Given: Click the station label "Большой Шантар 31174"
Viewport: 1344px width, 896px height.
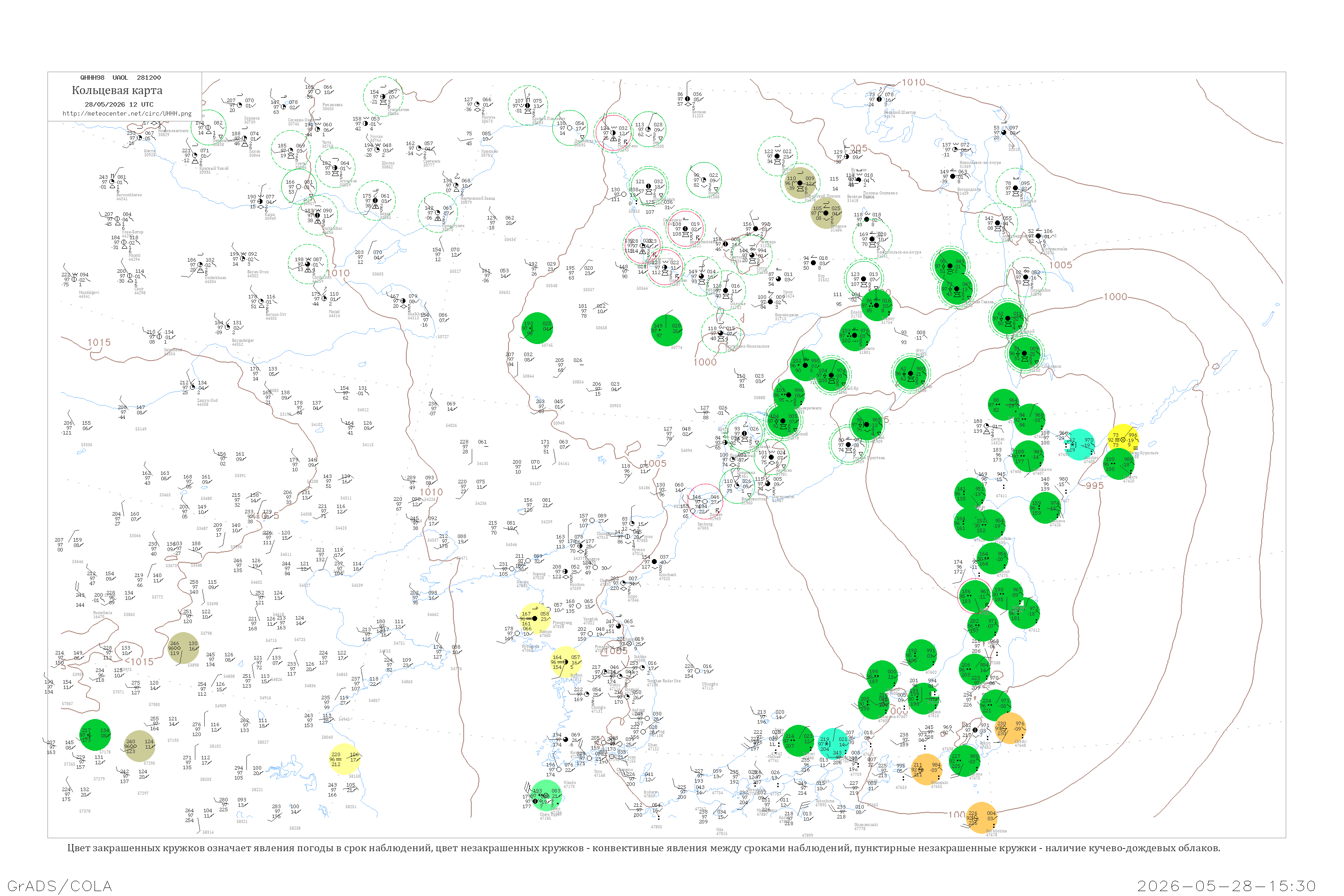Looking at the screenshot, I should [x=900, y=114].
